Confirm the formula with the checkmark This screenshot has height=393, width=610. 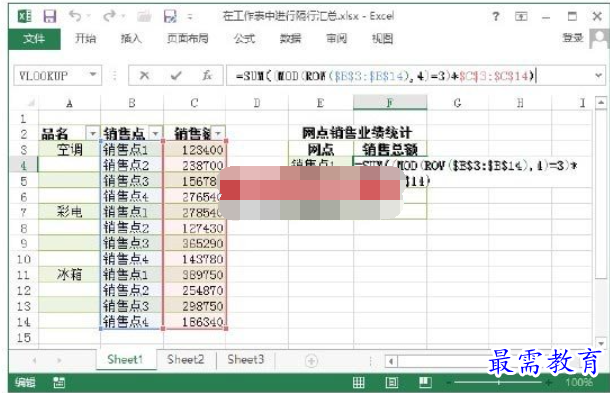176,75
